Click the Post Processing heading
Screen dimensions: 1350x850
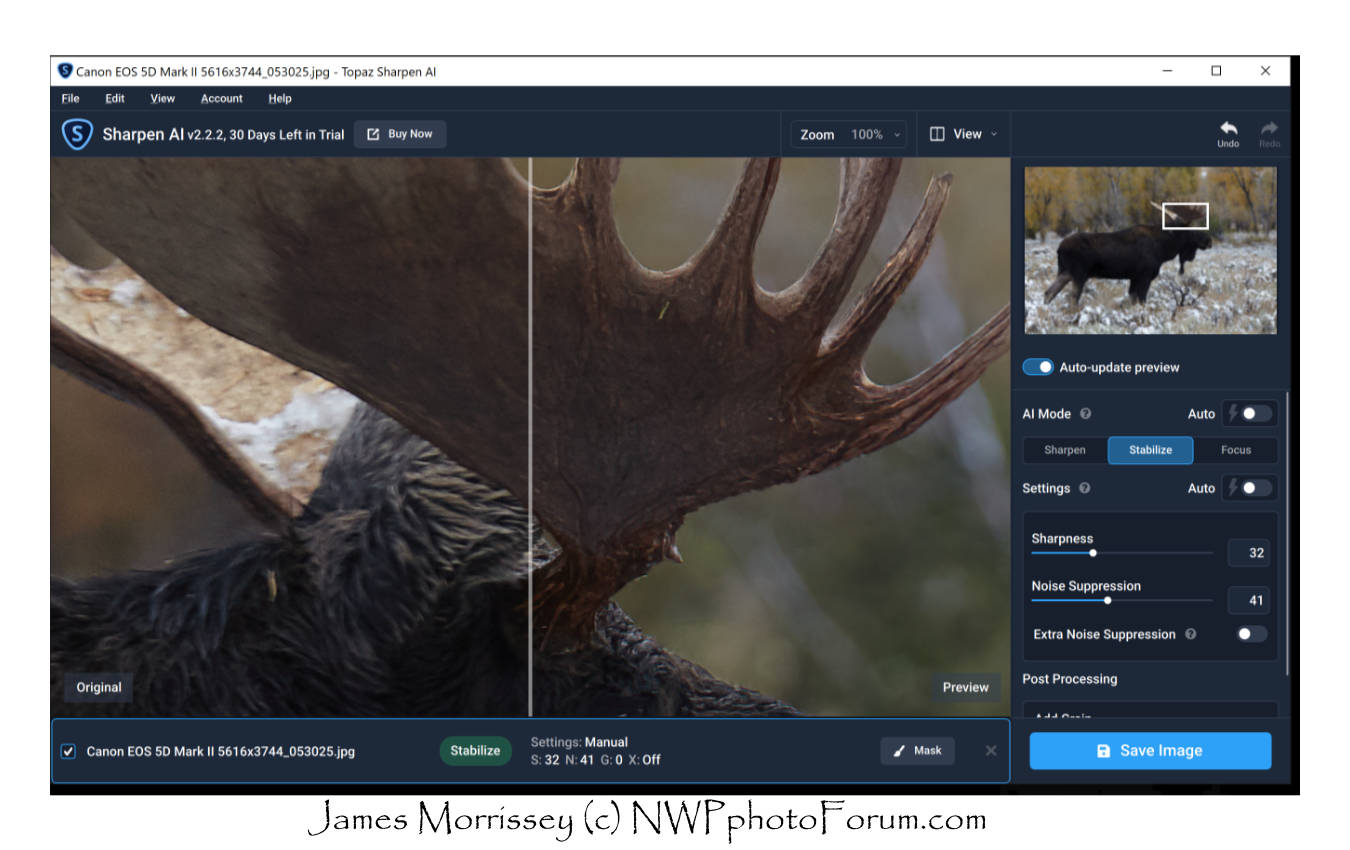tap(1069, 679)
